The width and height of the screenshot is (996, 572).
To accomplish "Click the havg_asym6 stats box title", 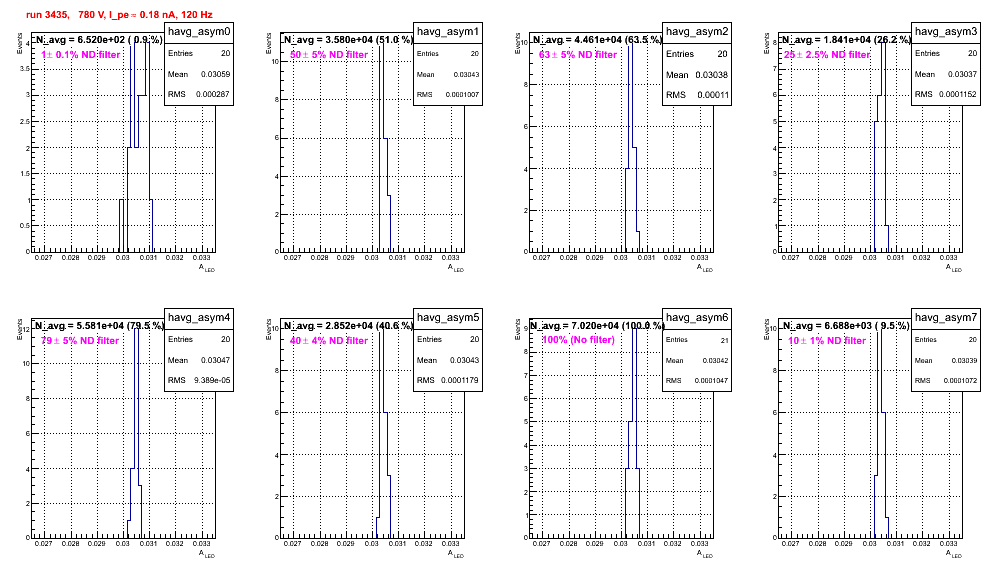I will point(697,318).
